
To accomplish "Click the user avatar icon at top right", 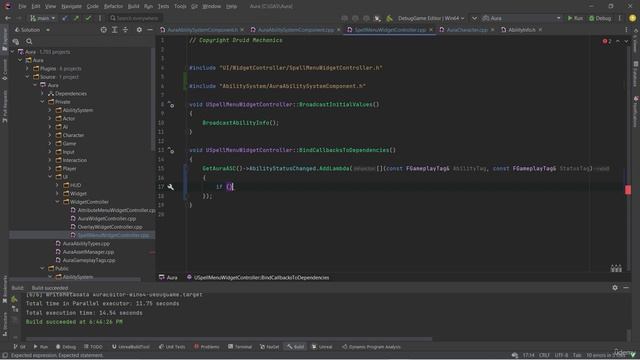I will point(632,18).
